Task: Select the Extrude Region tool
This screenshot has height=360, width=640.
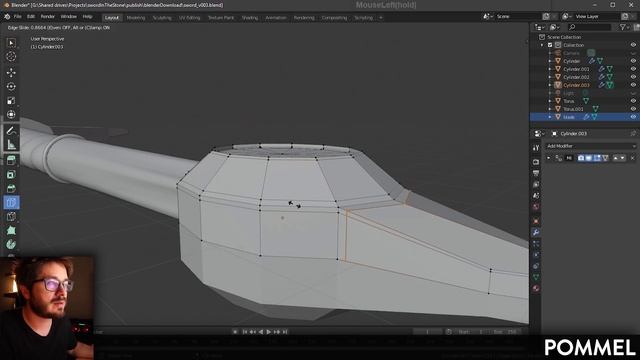Action: pyautogui.click(x=11, y=160)
